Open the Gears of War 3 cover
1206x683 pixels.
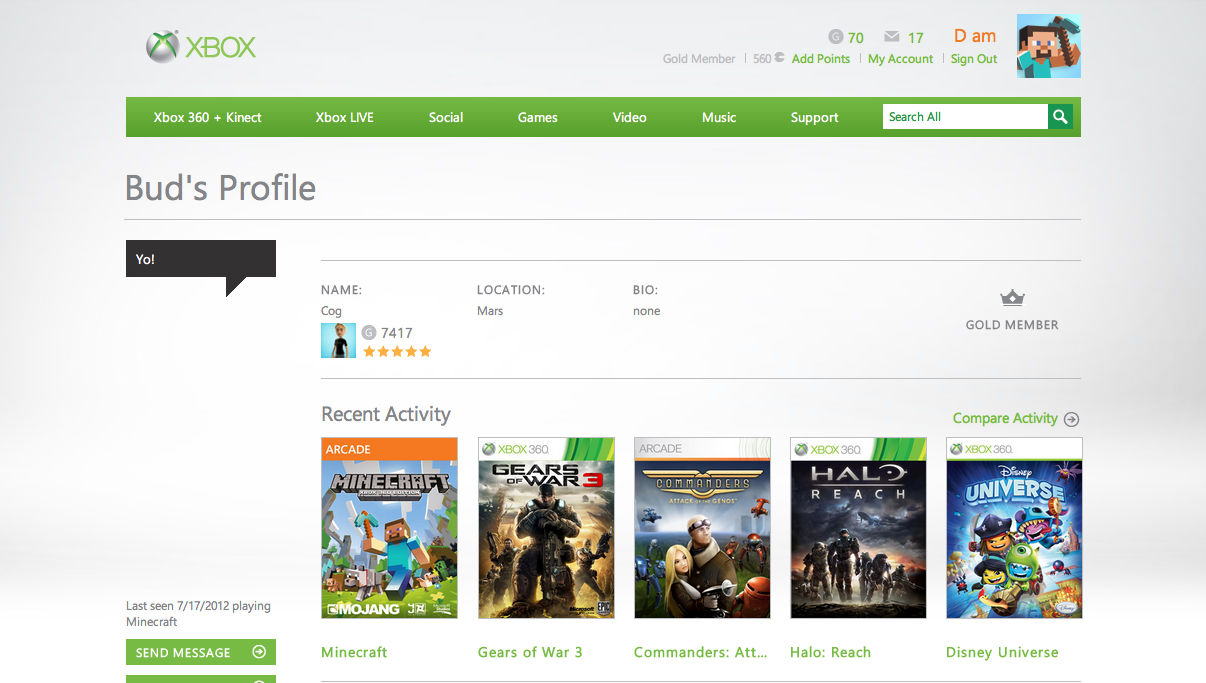coord(546,528)
